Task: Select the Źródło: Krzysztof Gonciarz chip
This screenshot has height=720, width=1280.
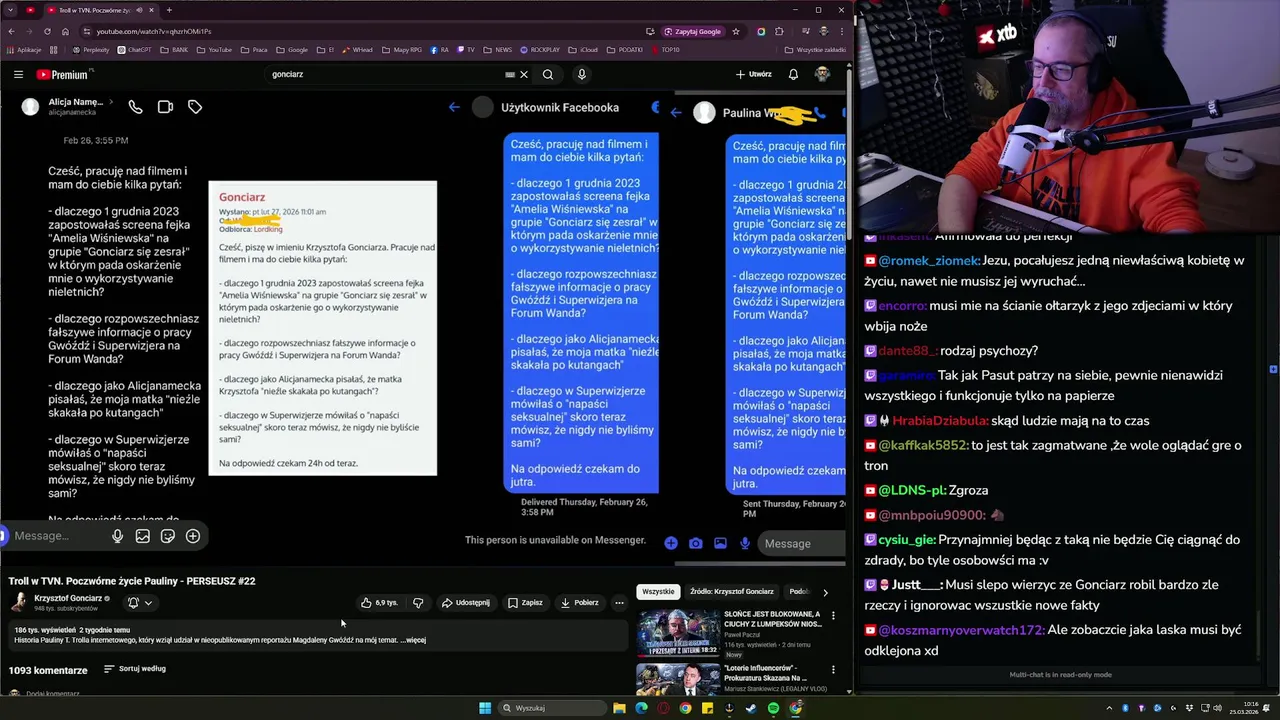Action: [x=732, y=592]
